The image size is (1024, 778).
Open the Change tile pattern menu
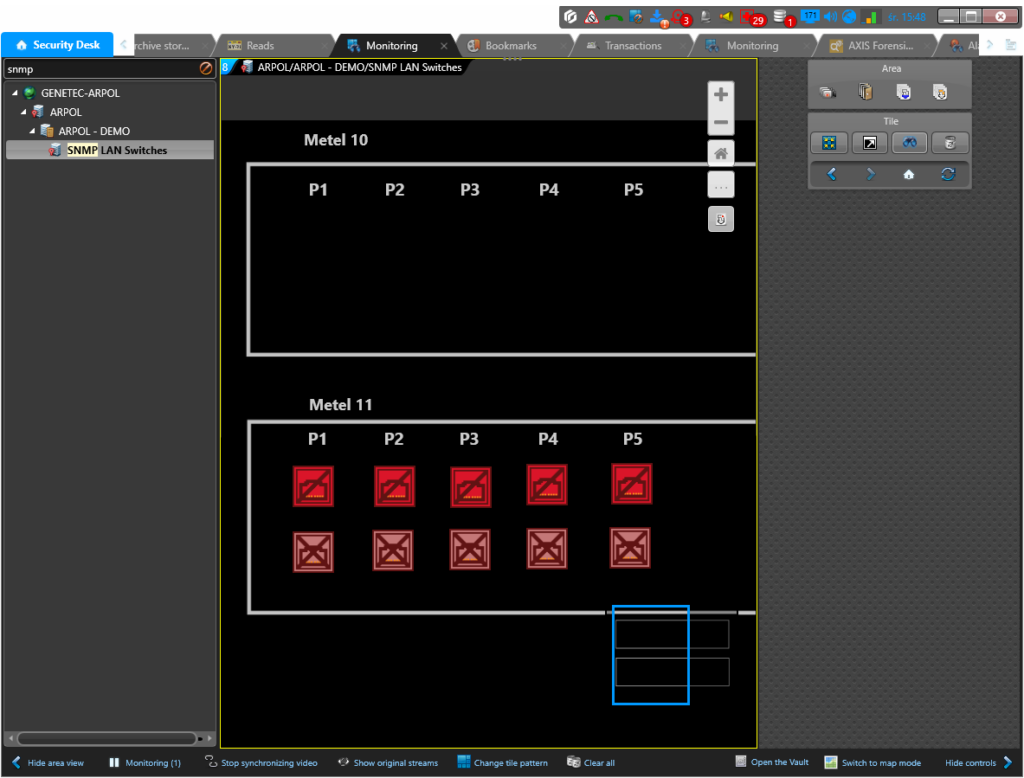click(x=502, y=763)
